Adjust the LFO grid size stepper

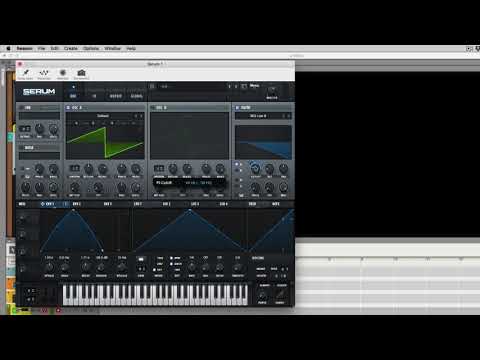click(x=141, y=269)
